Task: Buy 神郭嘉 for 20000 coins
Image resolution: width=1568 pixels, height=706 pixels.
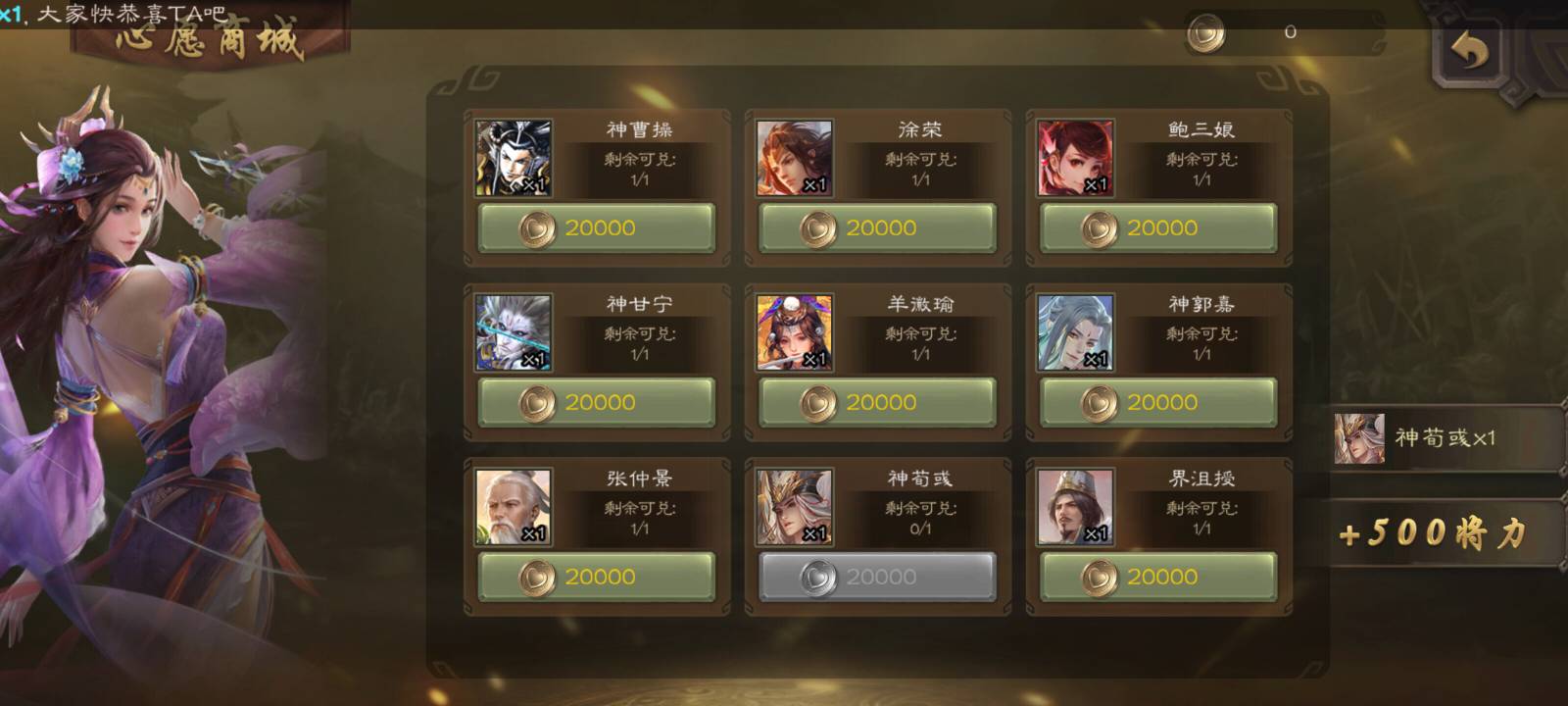Action: [x=1158, y=403]
